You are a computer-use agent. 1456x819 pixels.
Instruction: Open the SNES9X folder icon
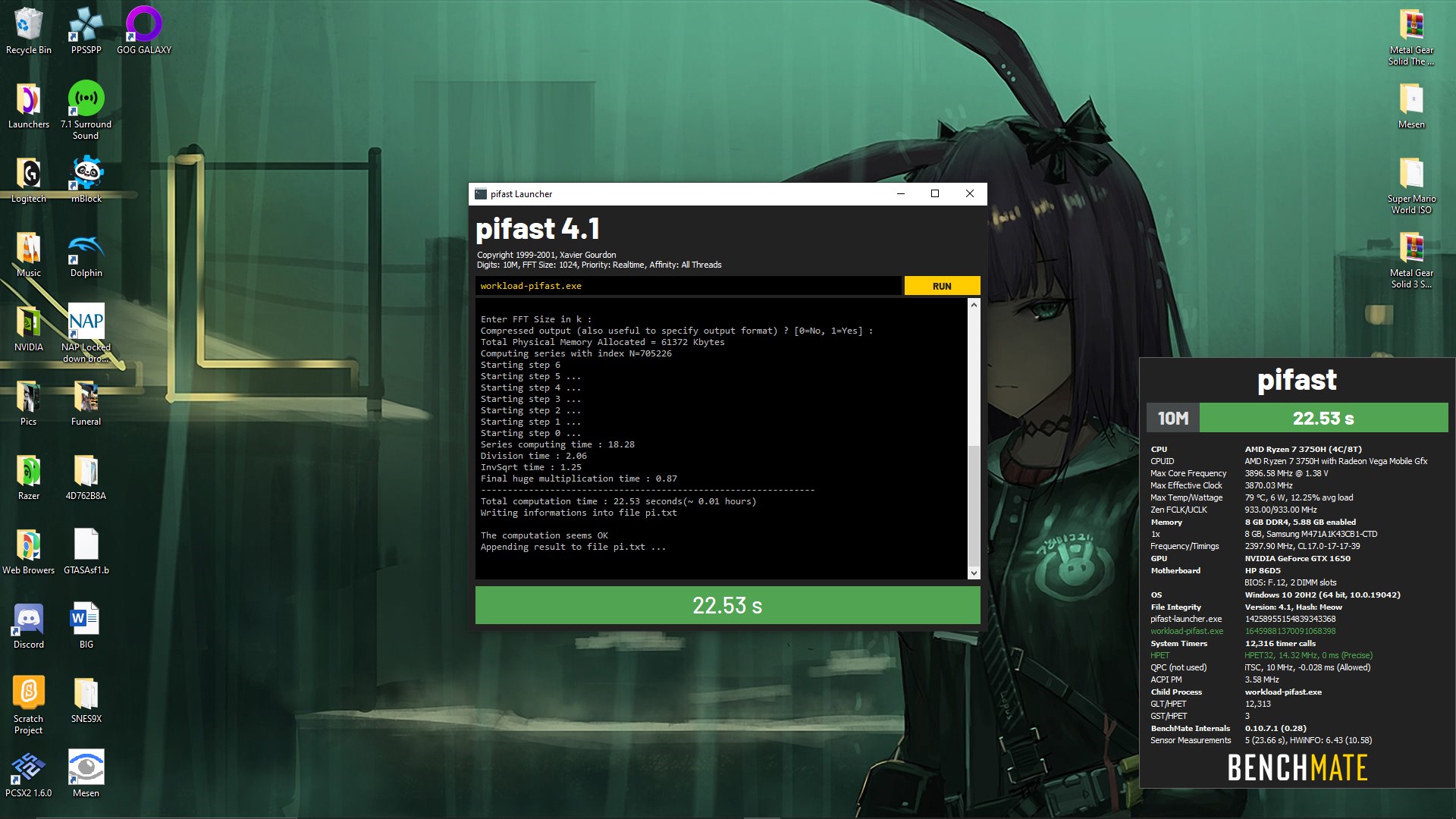tap(86, 700)
